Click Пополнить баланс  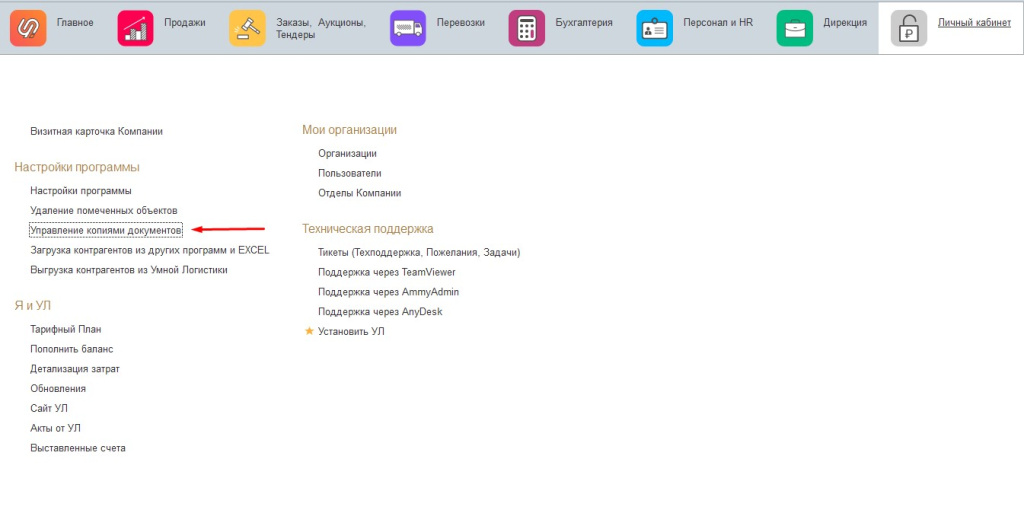(x=72, y=349)
